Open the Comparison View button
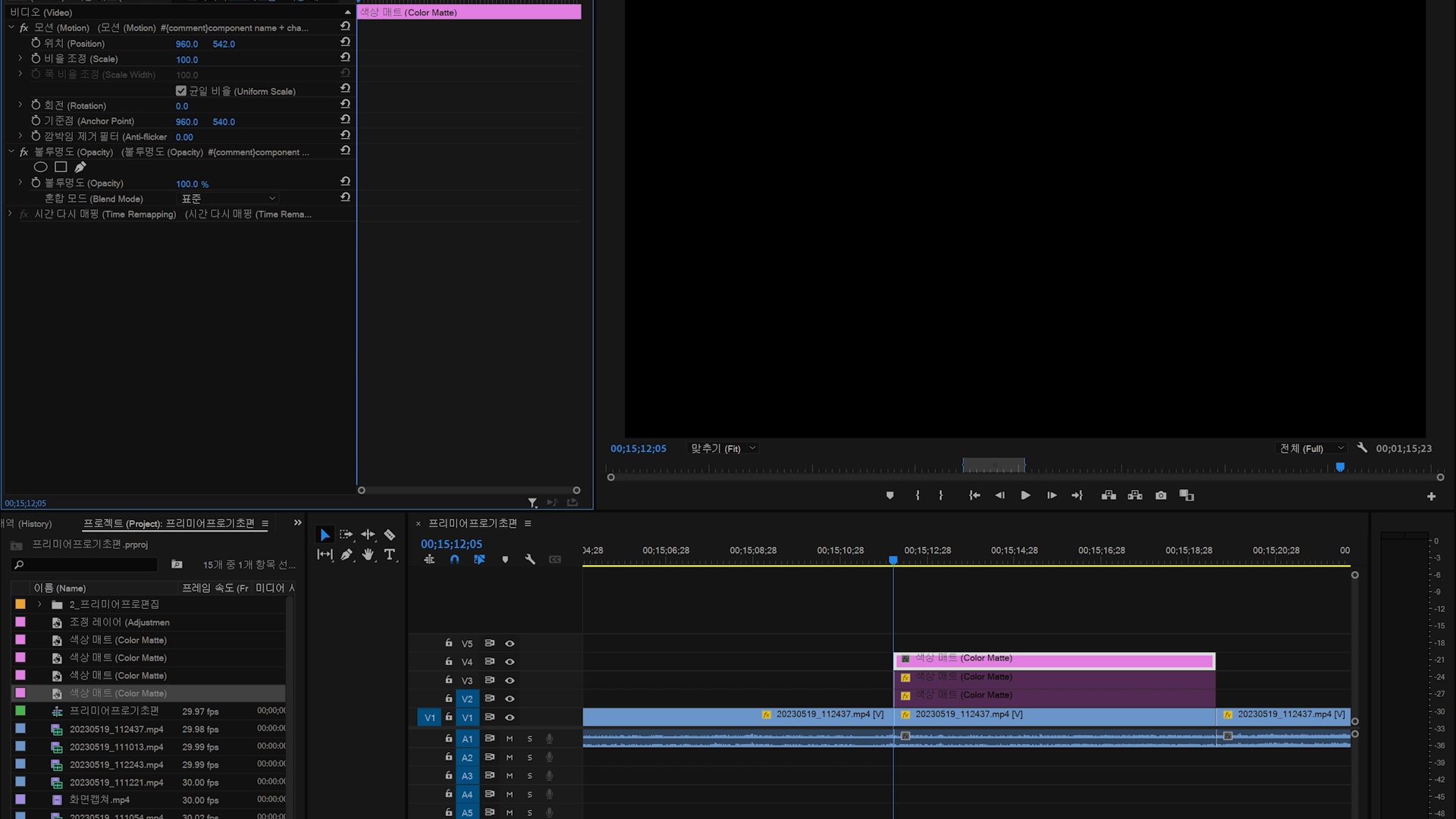The height and width of the screenshot is (819, 1456). click(1187, 495)
